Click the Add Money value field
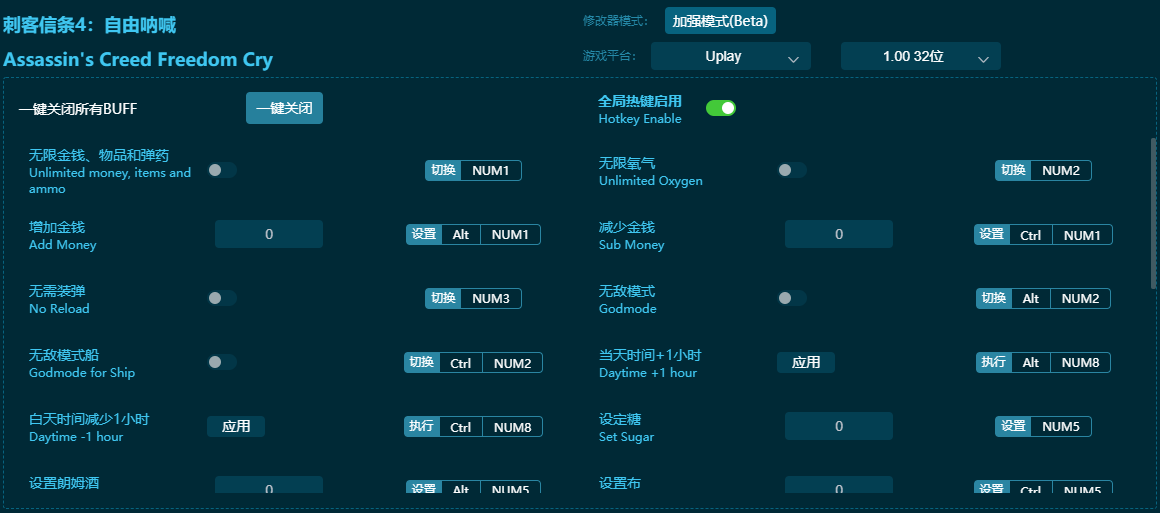Image resolution: width=1160 pixels, height=513 pixels. [x=269, y=234]
